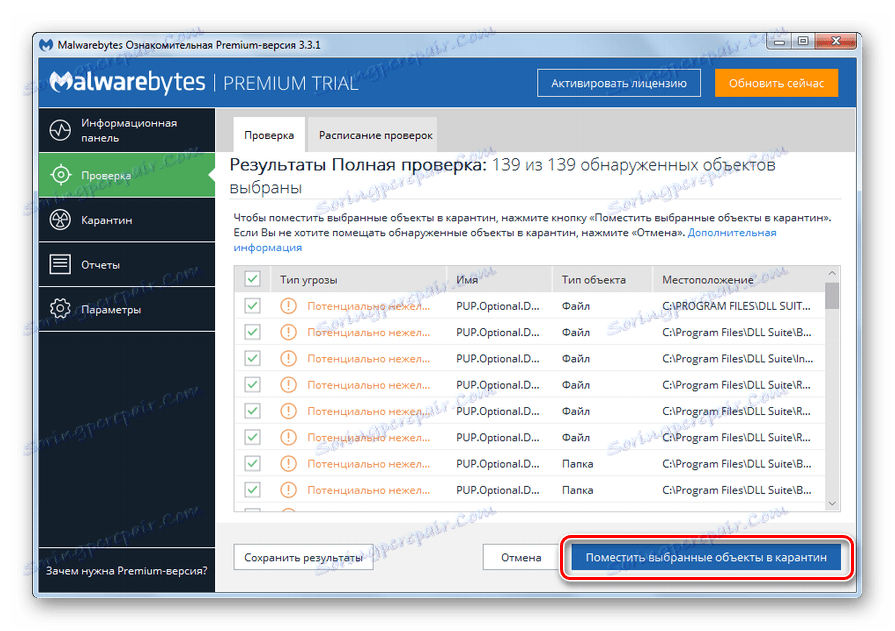Open the Карантин quarantine icon
The image size is (895, 631).
[60, 220]
